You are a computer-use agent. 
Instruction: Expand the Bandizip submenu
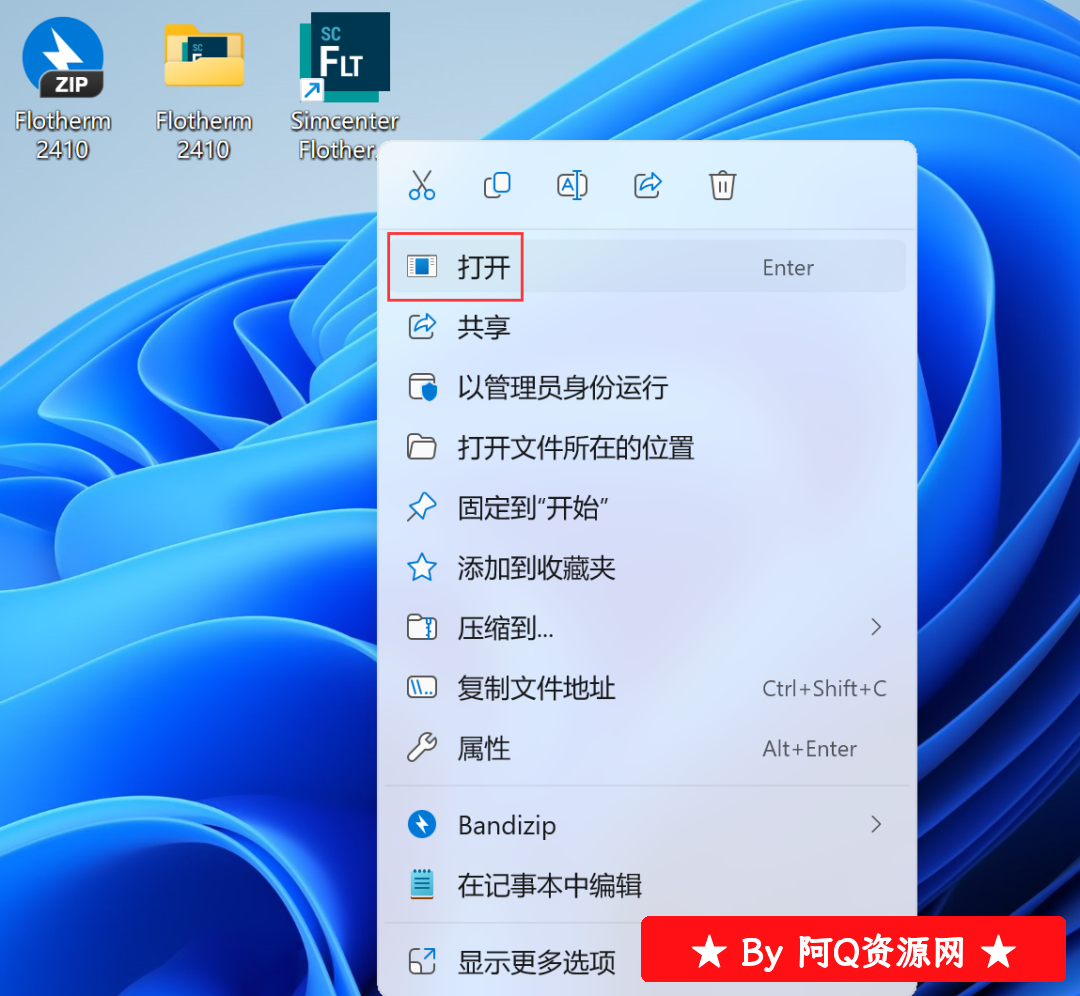647,824
